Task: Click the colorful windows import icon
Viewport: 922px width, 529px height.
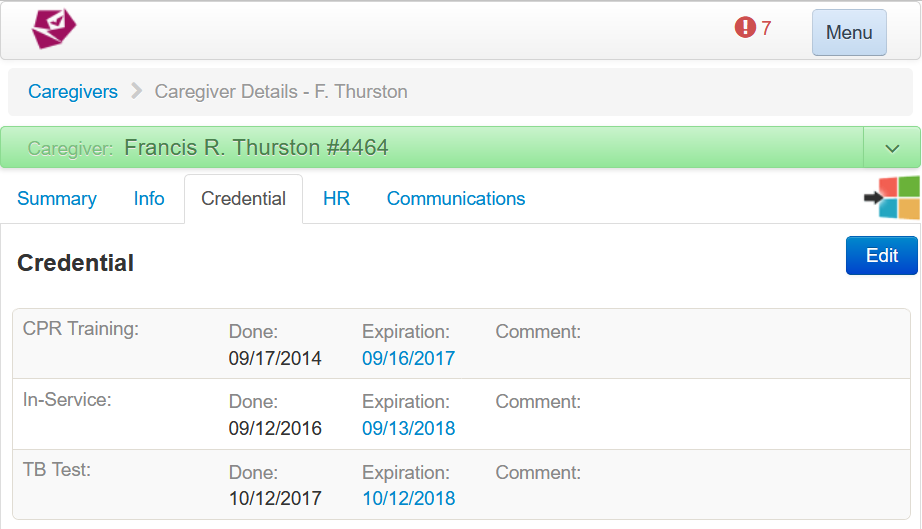Action: click(891, 198)
